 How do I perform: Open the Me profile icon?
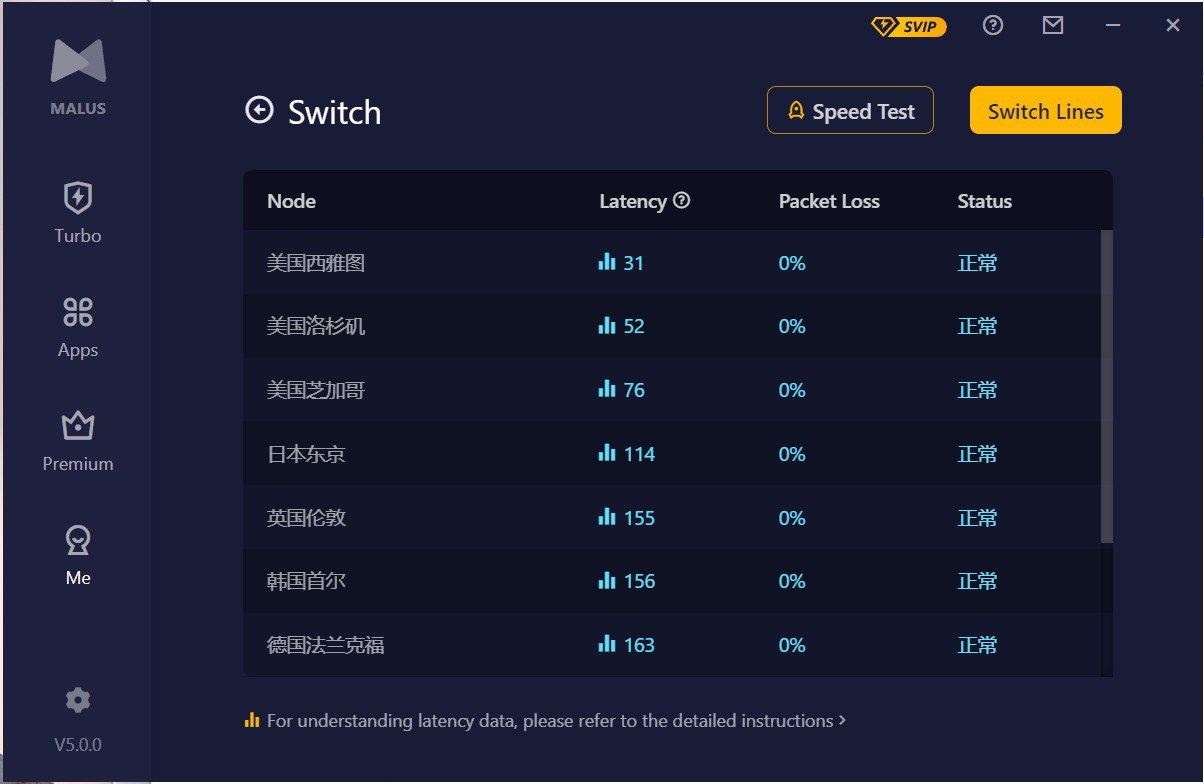coord(78,541)
